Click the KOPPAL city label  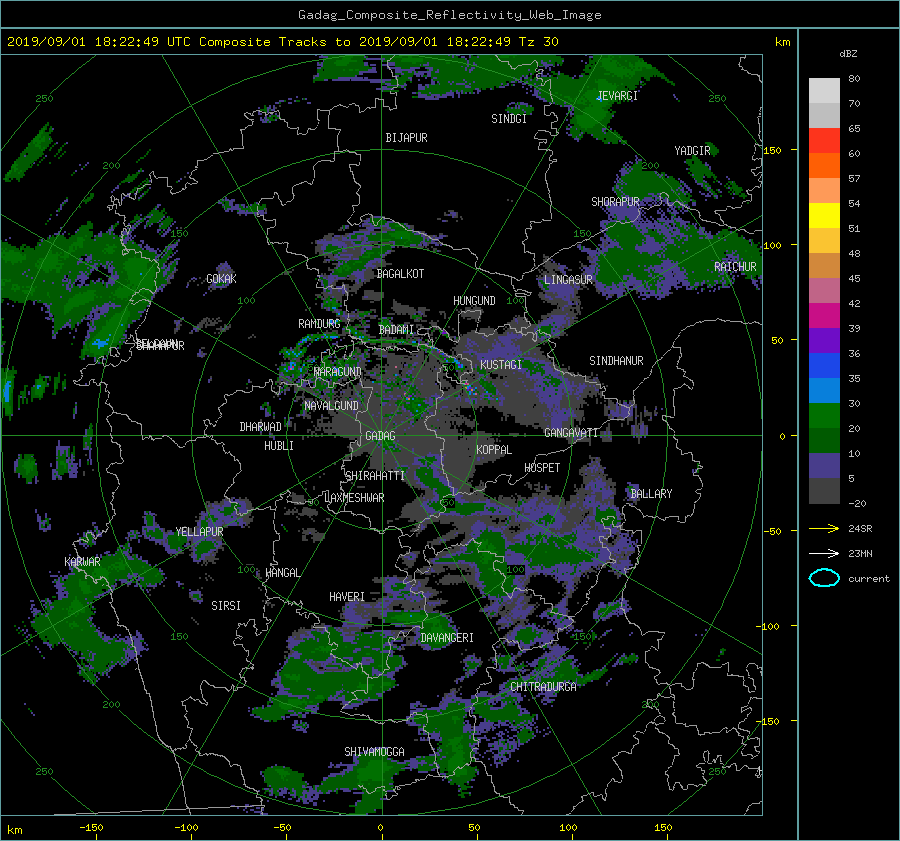click(494, 450)
